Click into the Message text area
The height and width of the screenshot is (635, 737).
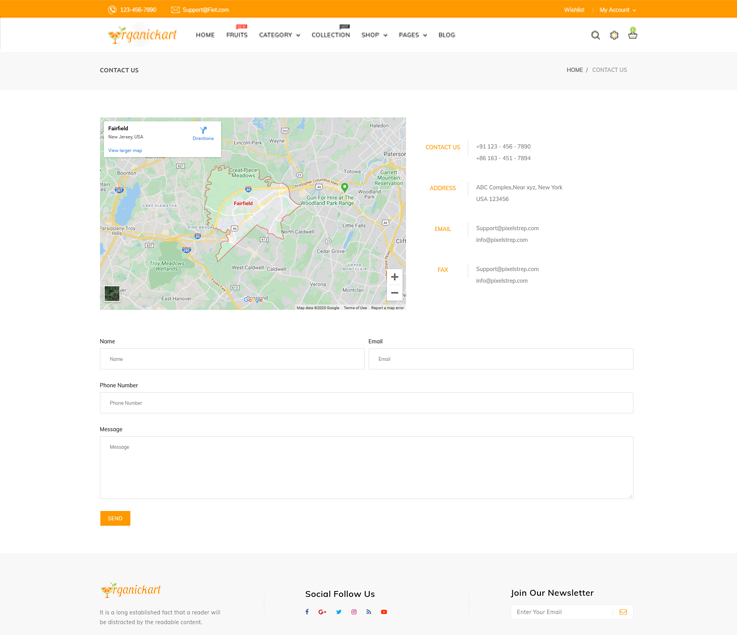click(366, 467)
